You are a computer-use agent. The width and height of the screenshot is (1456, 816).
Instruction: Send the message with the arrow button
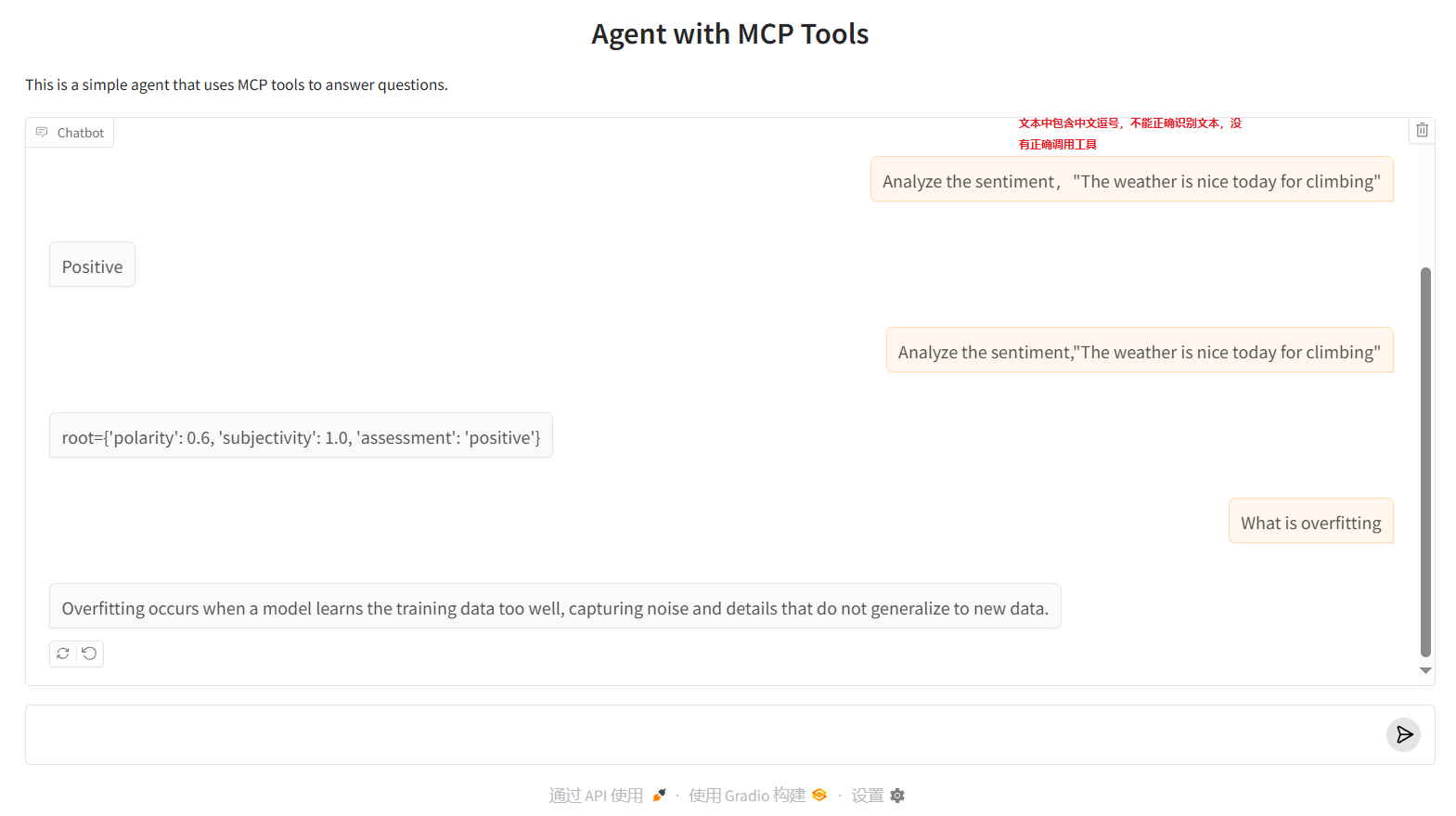(1404, 734)
